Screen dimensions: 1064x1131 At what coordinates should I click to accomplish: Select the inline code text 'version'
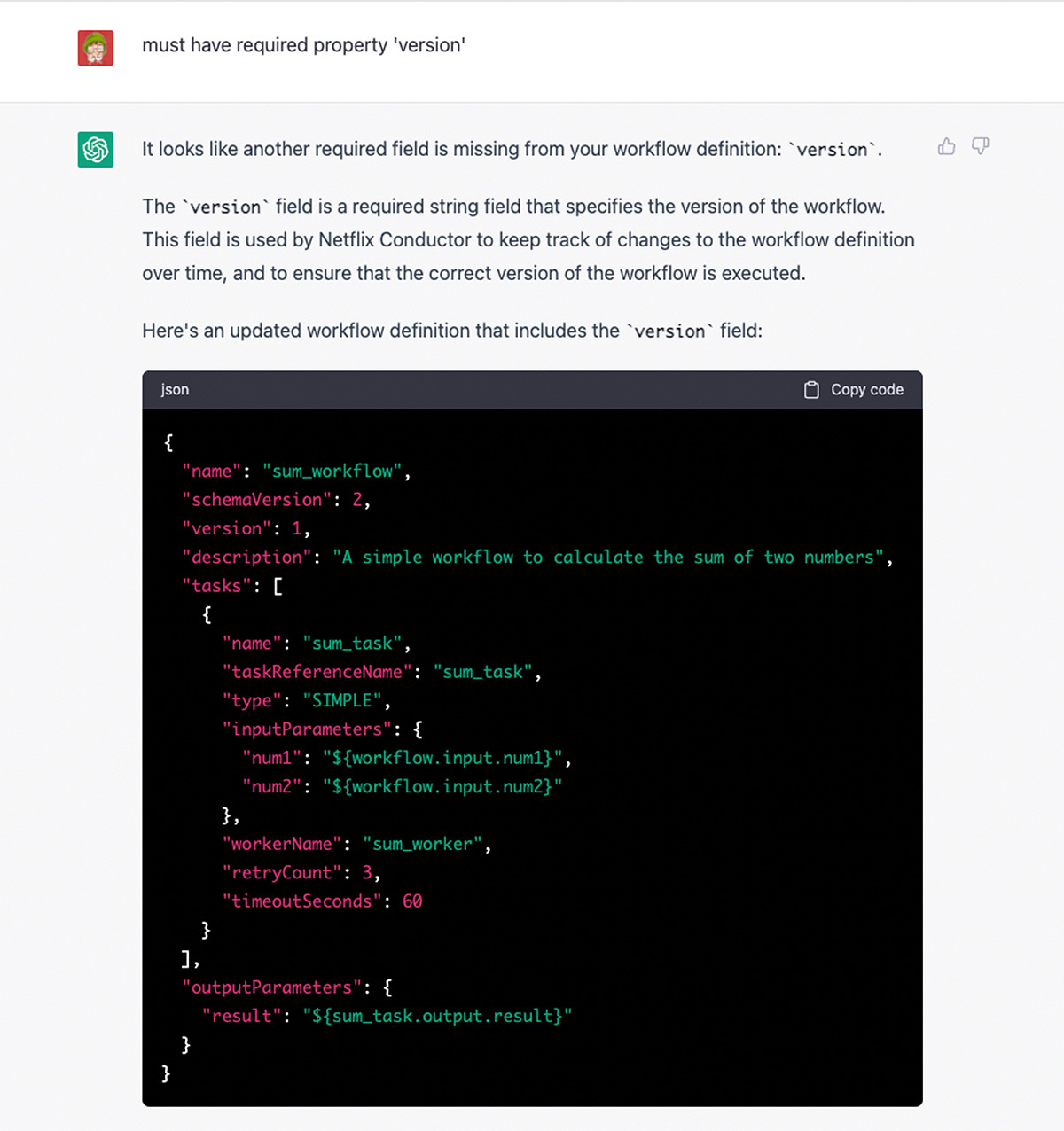[x=831, y=149]
